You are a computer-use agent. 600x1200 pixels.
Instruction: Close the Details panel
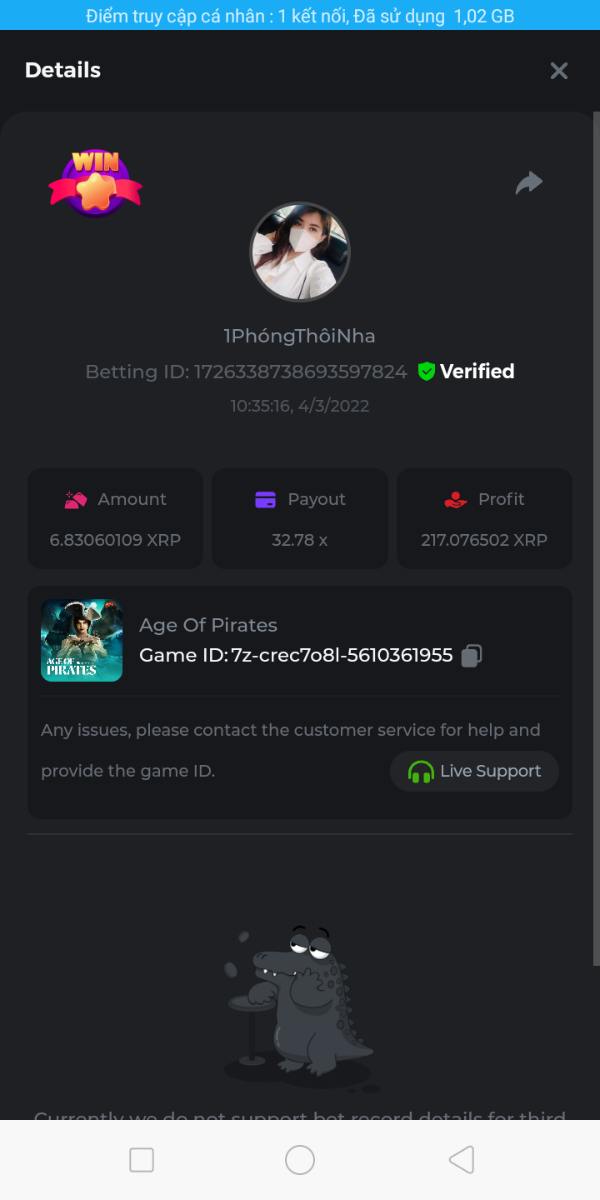(x=559, y=70)
